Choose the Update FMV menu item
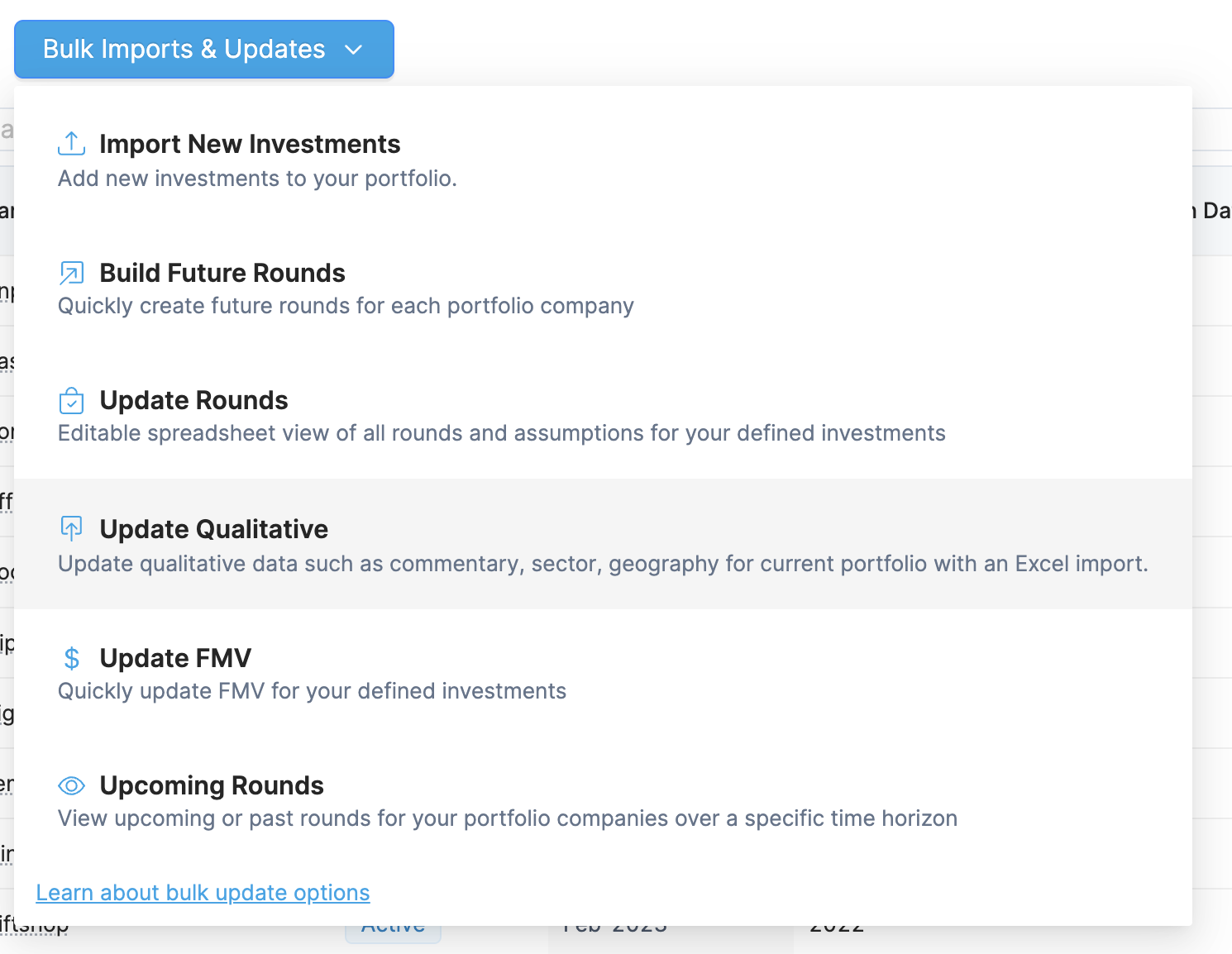Viewport: 1232px width, 954px height. (175, 658)
